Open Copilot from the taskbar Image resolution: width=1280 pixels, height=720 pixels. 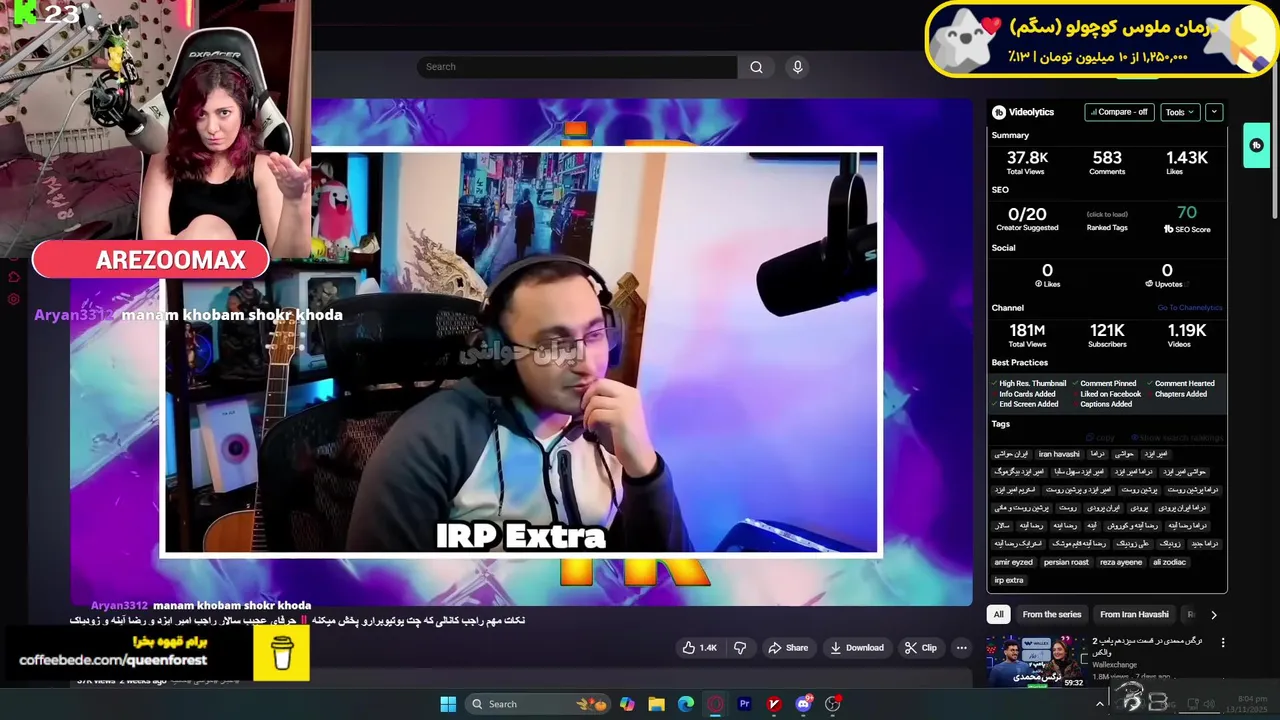tap(627, 704)
